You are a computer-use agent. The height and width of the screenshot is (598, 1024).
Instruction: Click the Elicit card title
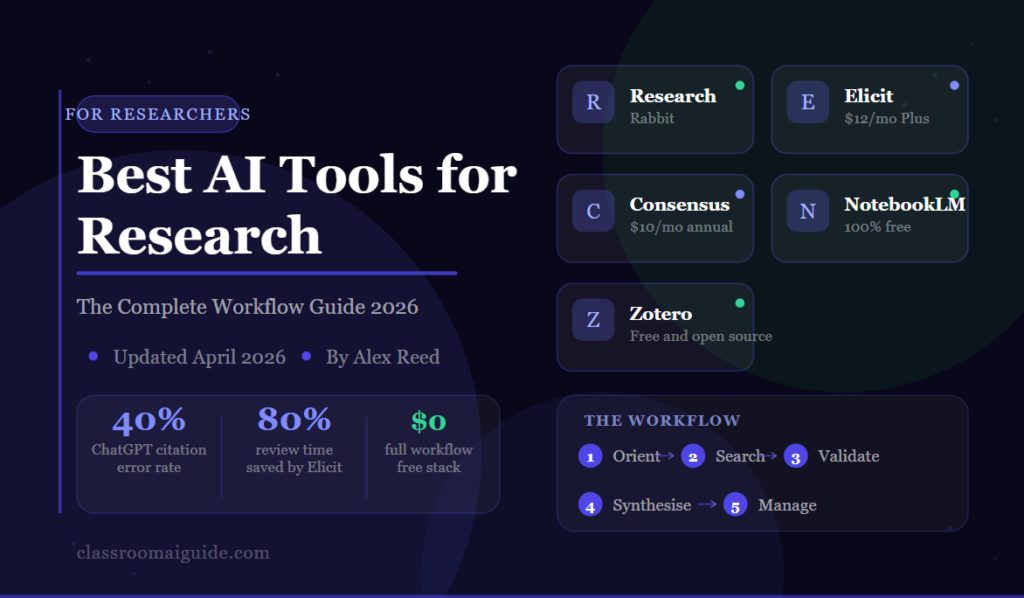click(x=869, y=96)
